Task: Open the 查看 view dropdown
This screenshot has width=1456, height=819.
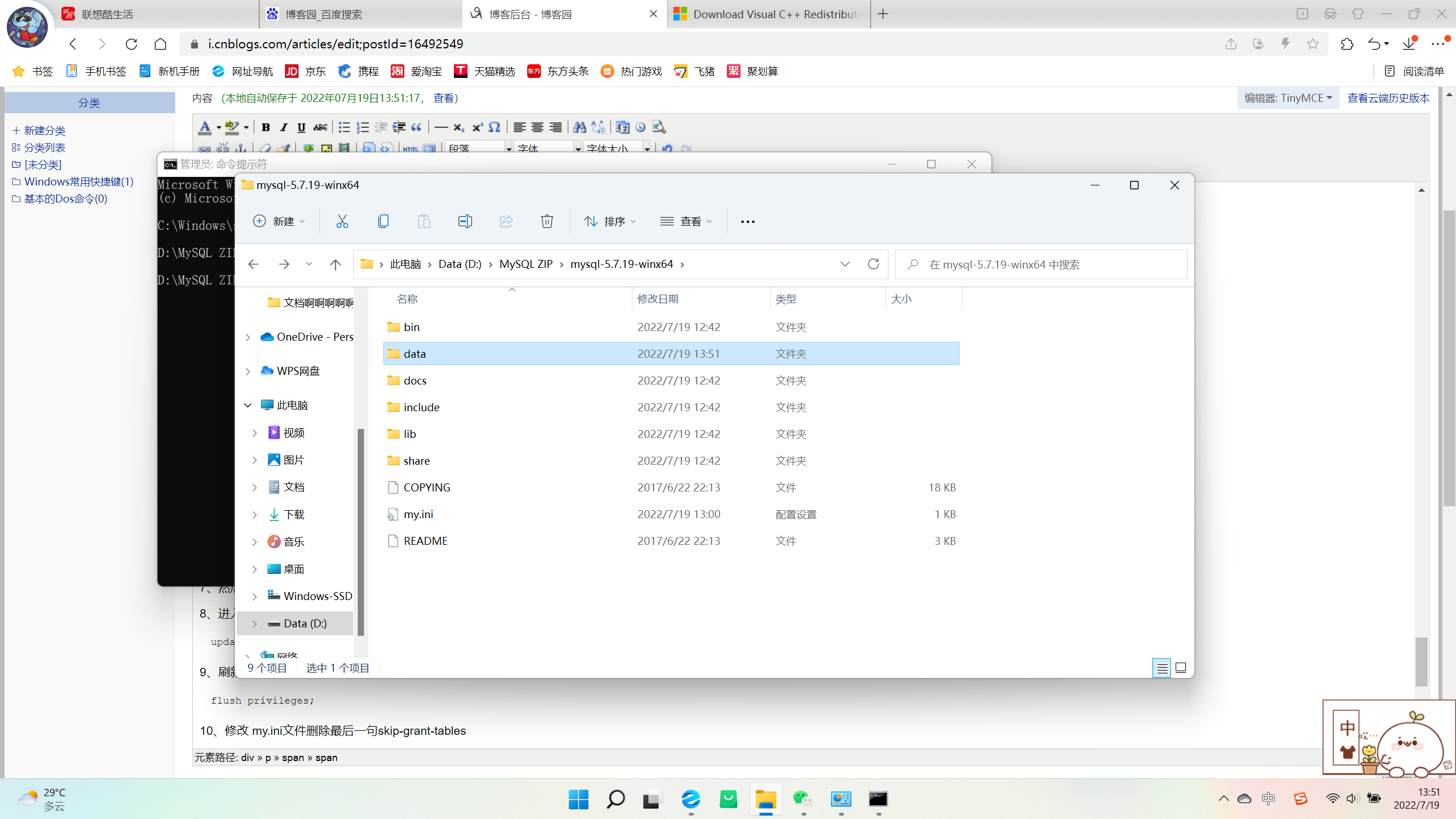Action: point(686,221)
